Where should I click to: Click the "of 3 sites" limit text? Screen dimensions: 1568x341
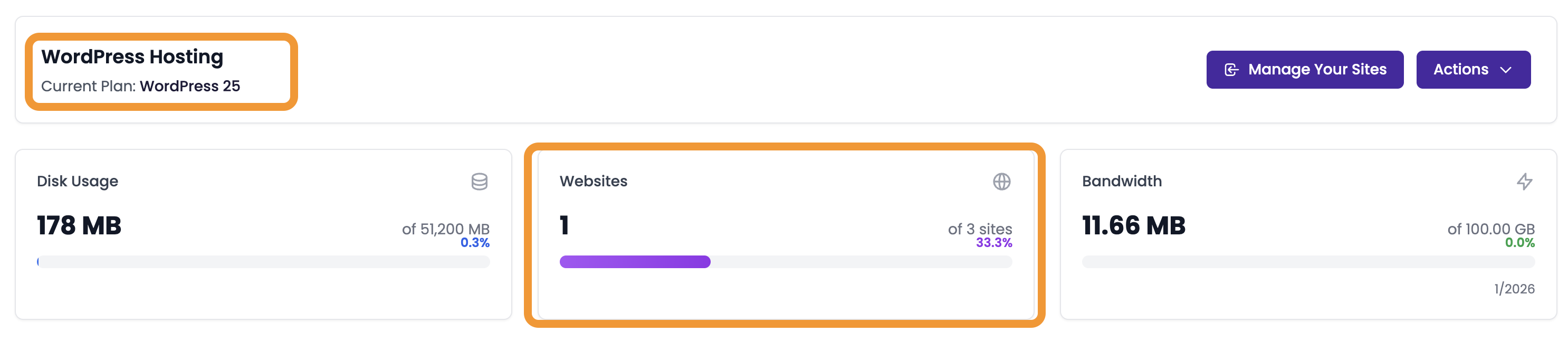[x=979, y=229]
